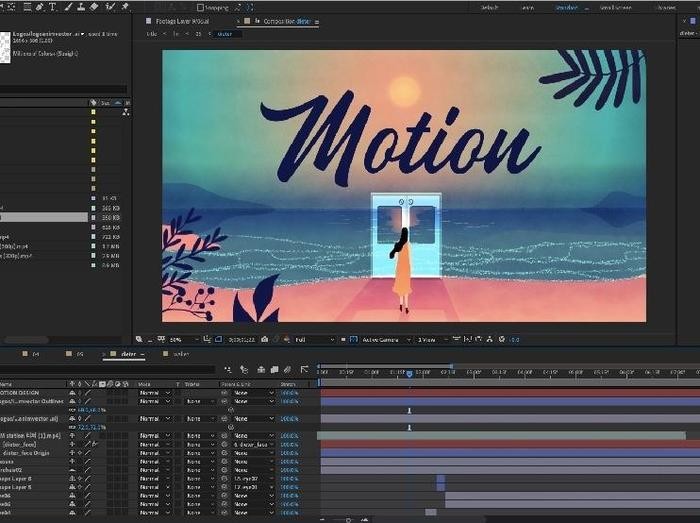Toggle hide shy layers in the timeline

tap(261, 369)
